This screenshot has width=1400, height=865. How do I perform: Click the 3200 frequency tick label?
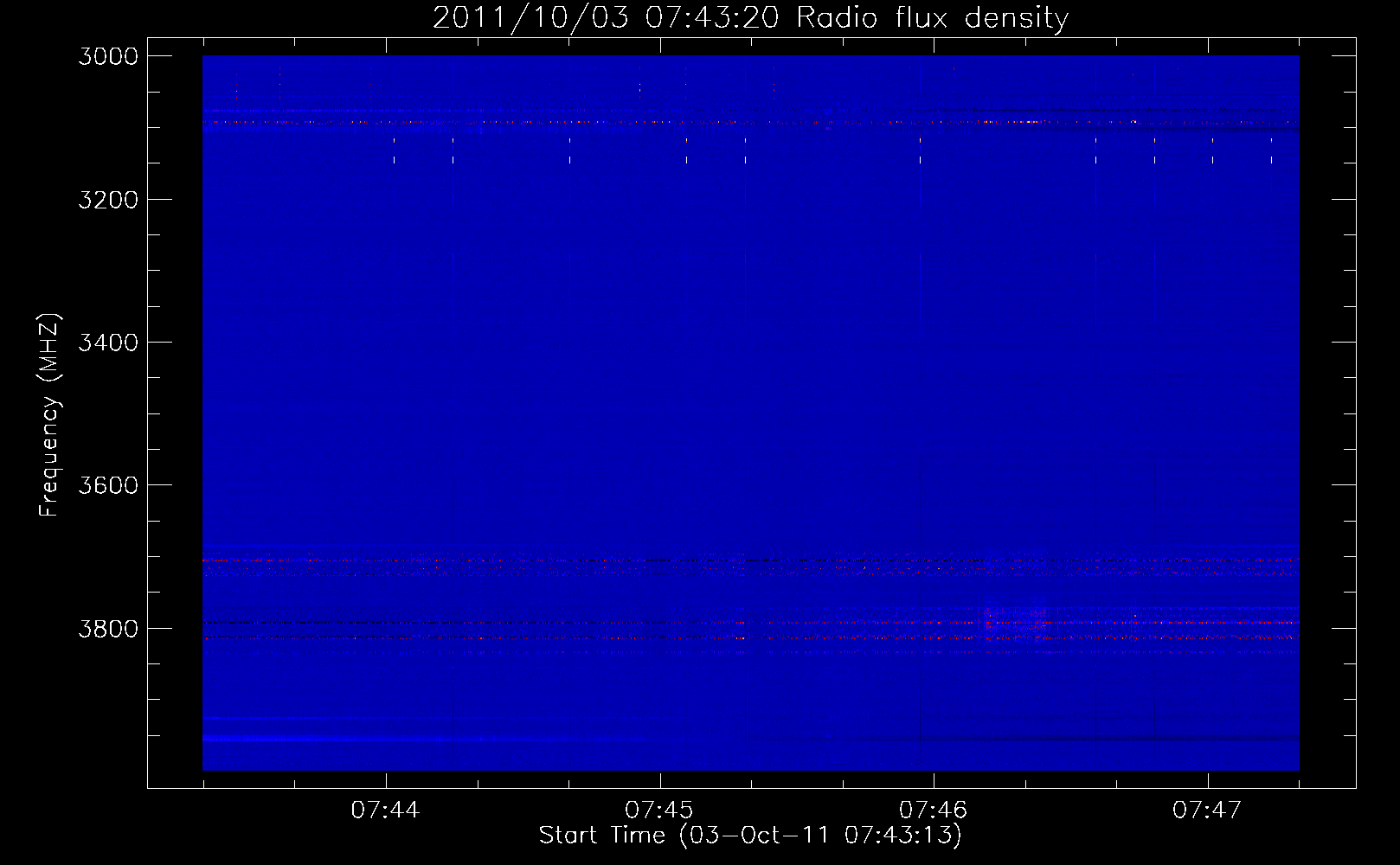click(x=108, y=200)
